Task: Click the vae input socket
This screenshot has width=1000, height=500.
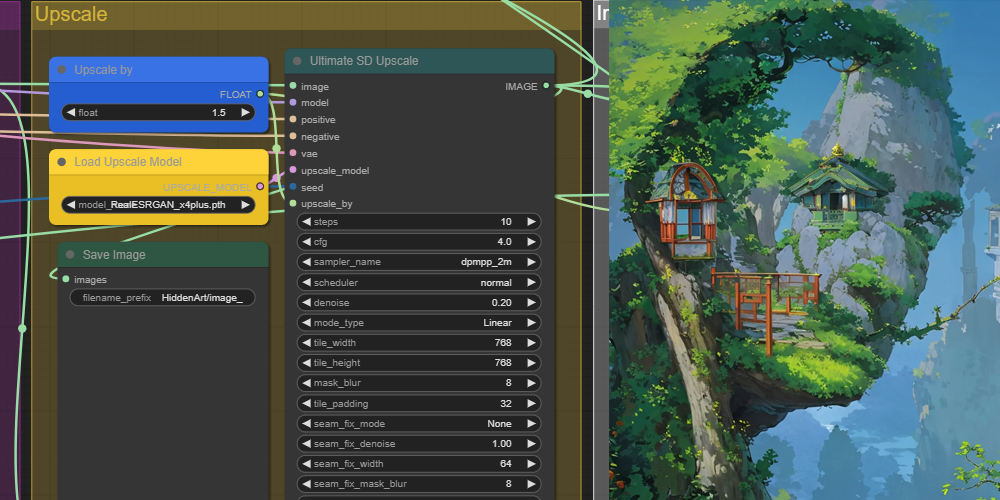Action: (293, 153)
